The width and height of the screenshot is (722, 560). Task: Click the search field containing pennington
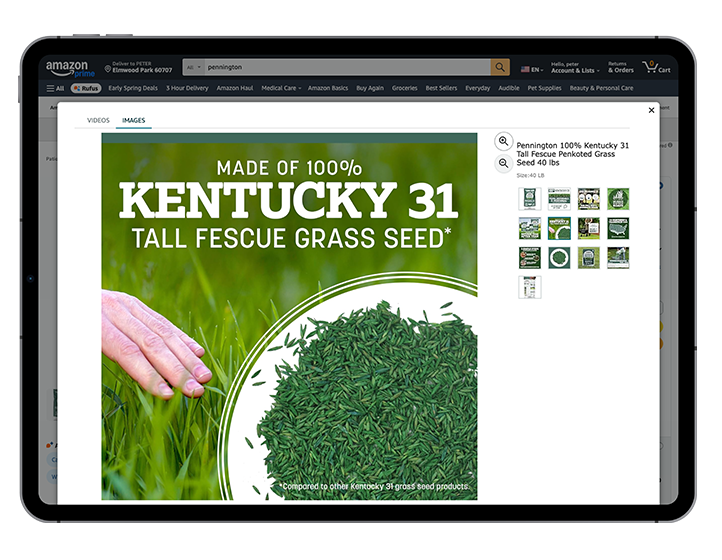point(345,67)
